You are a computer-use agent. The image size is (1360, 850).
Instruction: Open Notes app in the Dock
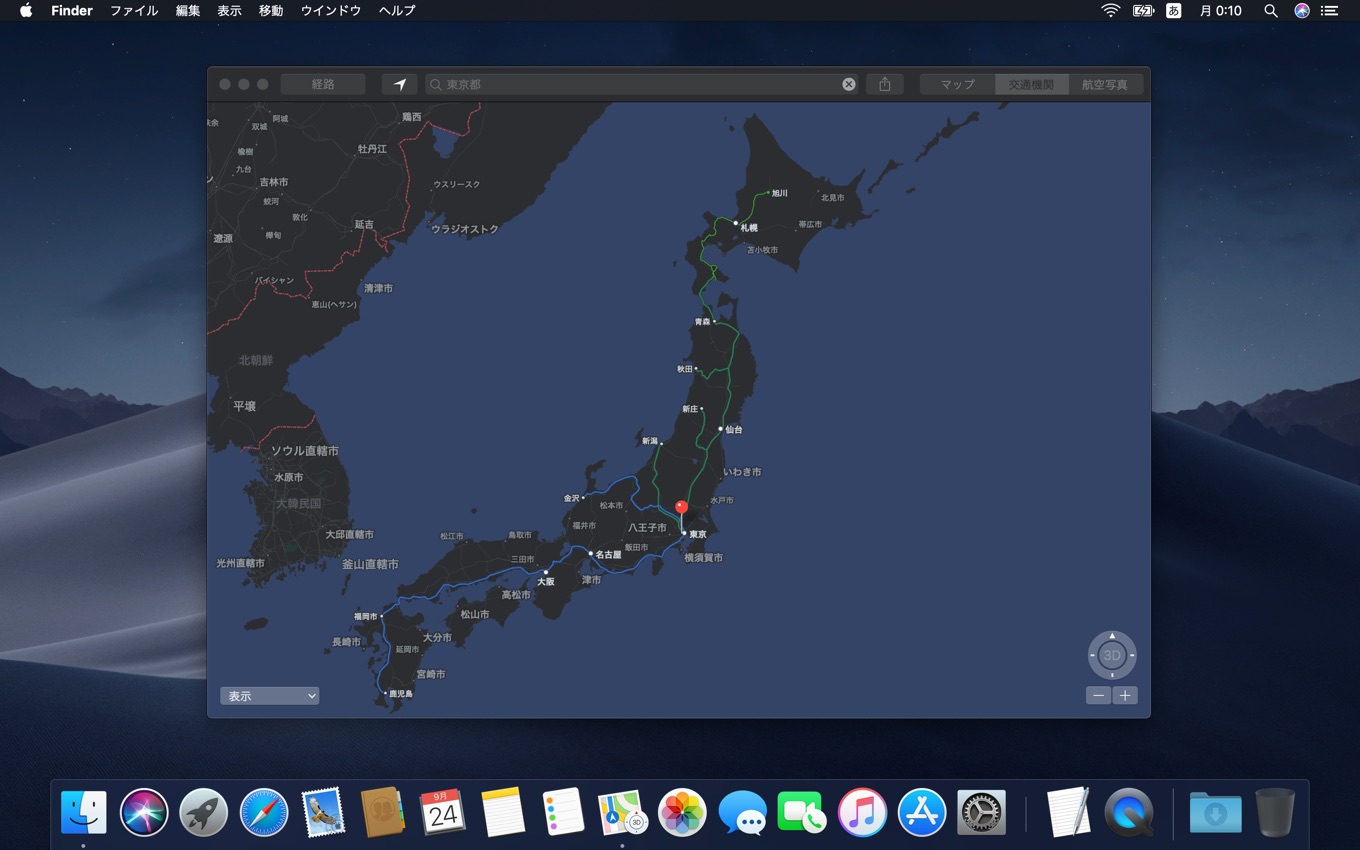pyautogui.click(x=503, y=812)
